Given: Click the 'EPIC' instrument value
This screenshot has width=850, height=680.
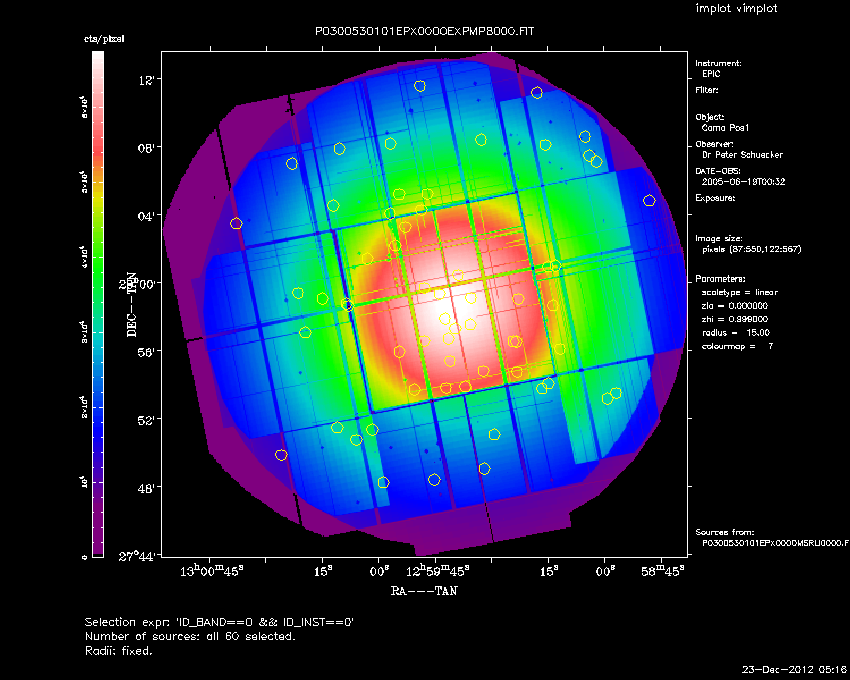Looking at the screenshot, I should (711, 74).
